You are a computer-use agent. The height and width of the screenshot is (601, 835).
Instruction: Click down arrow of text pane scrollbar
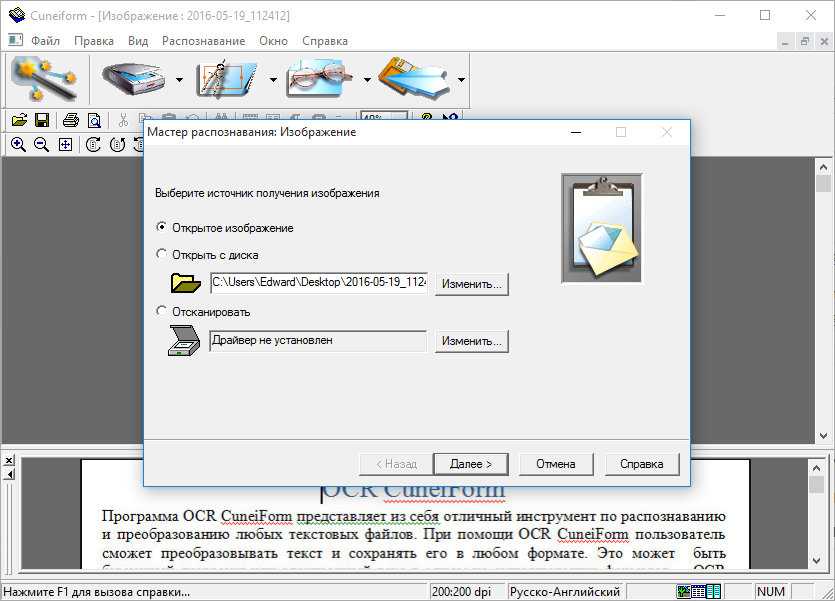(x=816, y=561)
